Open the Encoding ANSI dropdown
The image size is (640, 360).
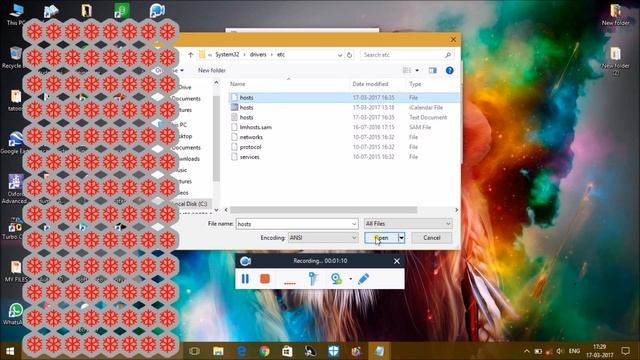click(x=323, y=238)
